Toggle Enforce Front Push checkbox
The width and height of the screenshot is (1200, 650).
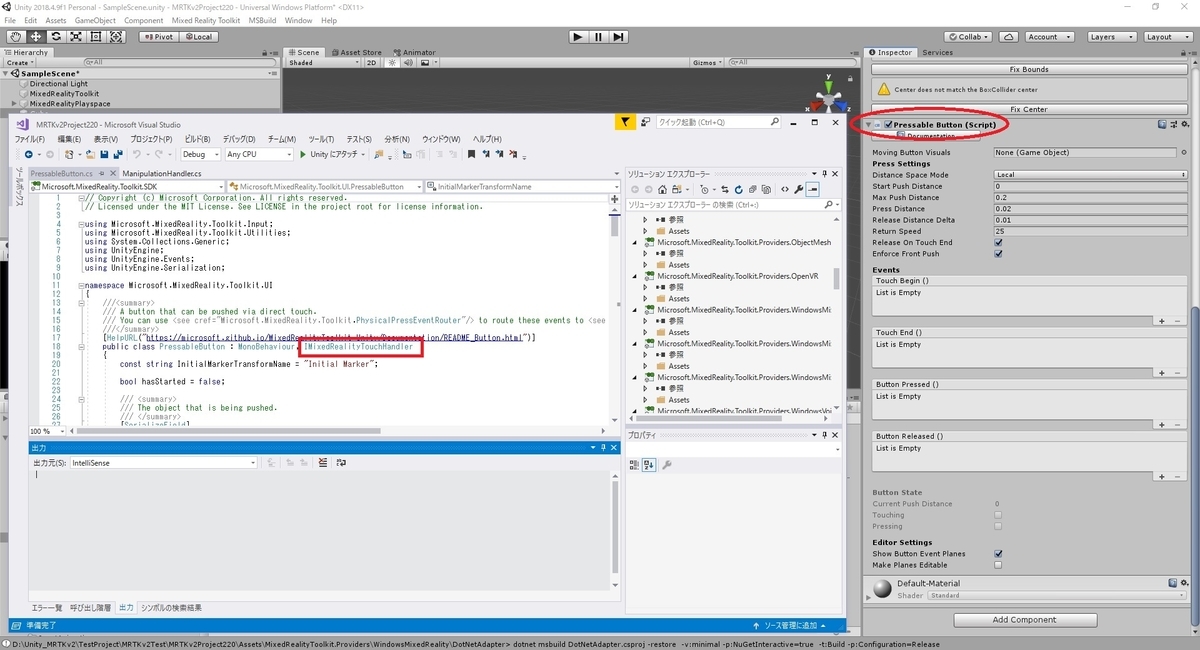click(x=998, y=253)
